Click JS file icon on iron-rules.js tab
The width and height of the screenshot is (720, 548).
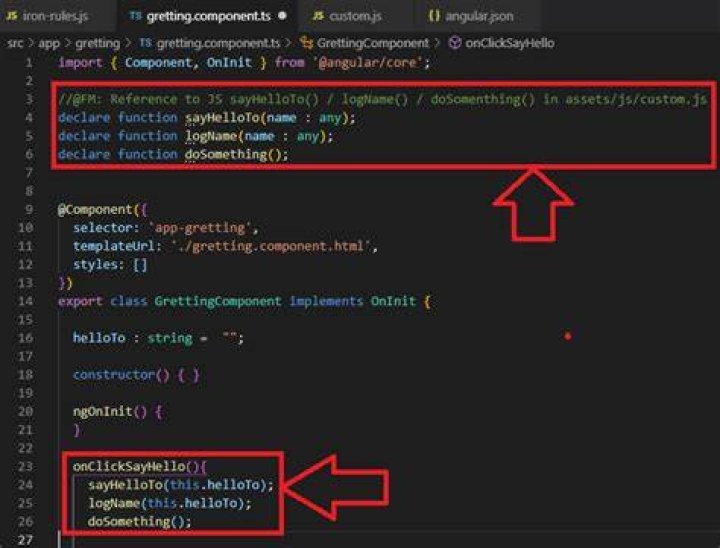pos(12,16)
